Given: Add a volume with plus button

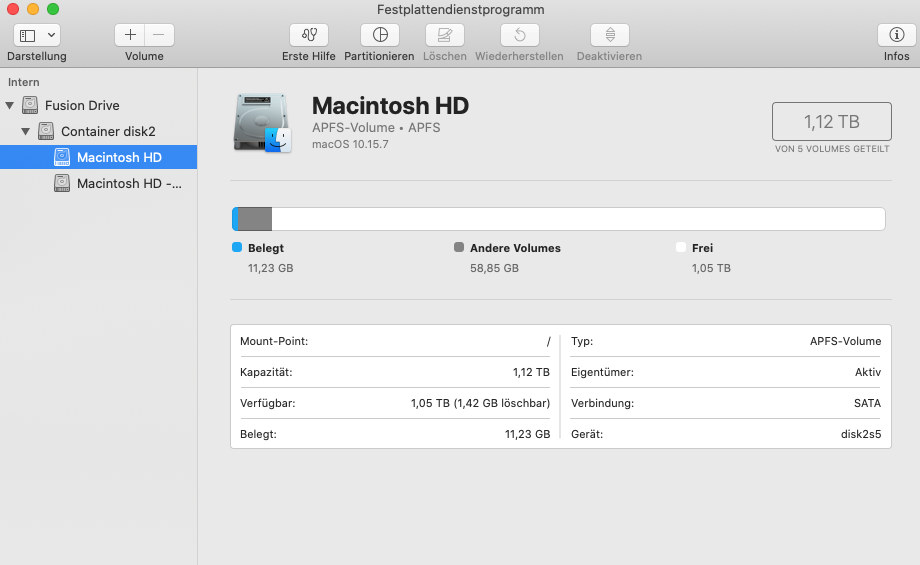Looking at the screenshot, I should pyautogui.click(x=130, y=35).
